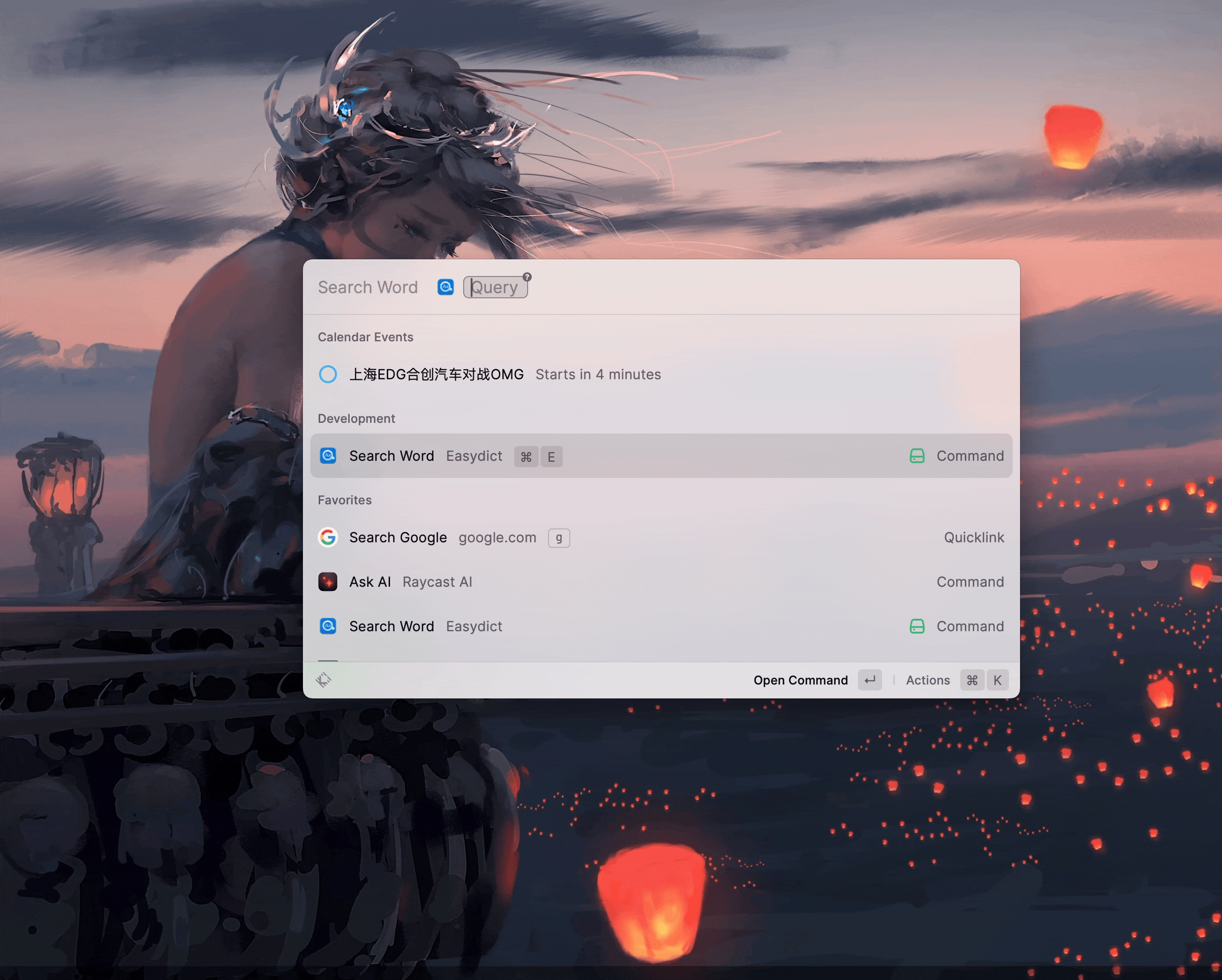Click the Easydict icon in the Development row

click(328, 456)
